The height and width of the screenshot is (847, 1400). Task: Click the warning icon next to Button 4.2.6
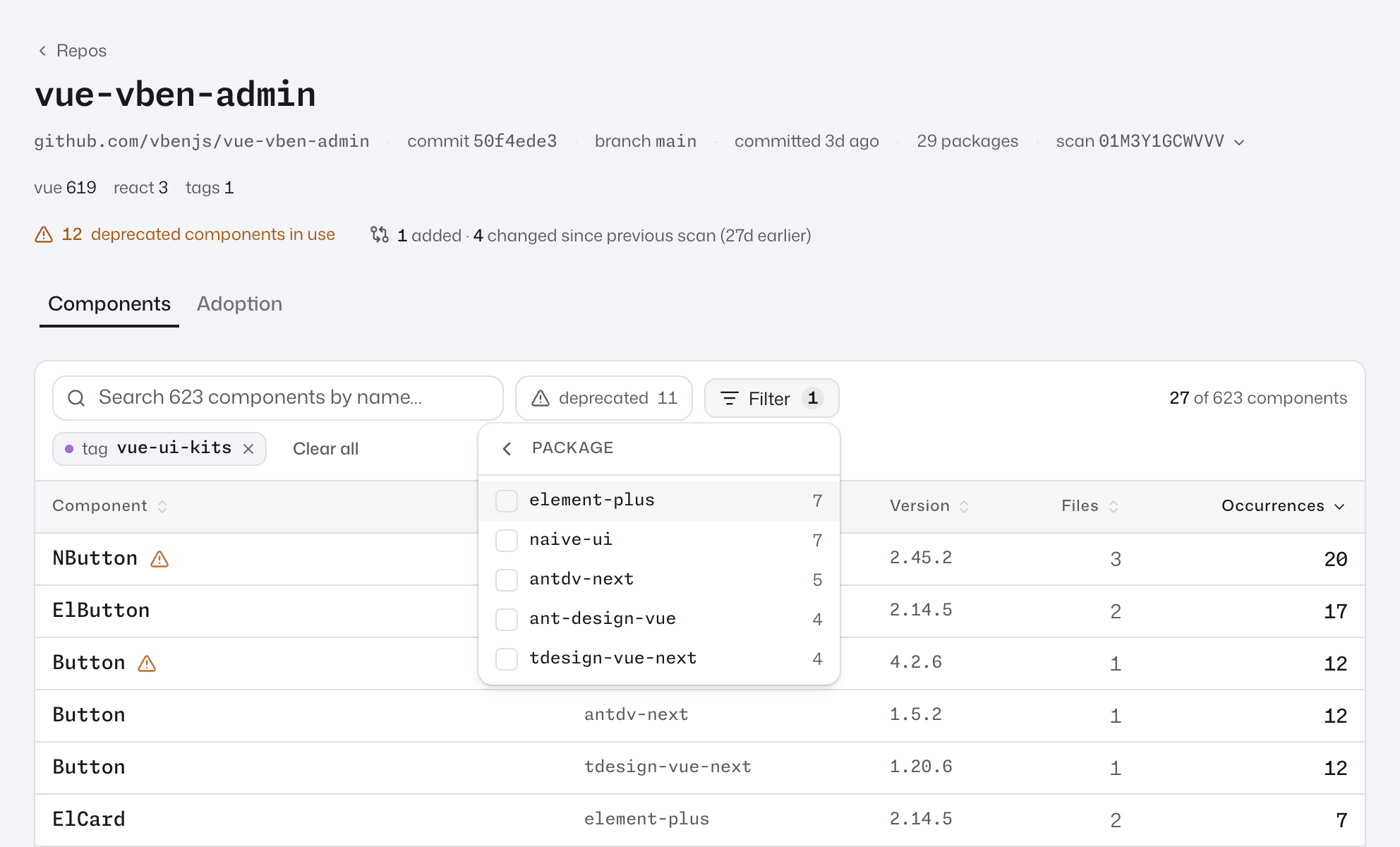click(147, 663)
